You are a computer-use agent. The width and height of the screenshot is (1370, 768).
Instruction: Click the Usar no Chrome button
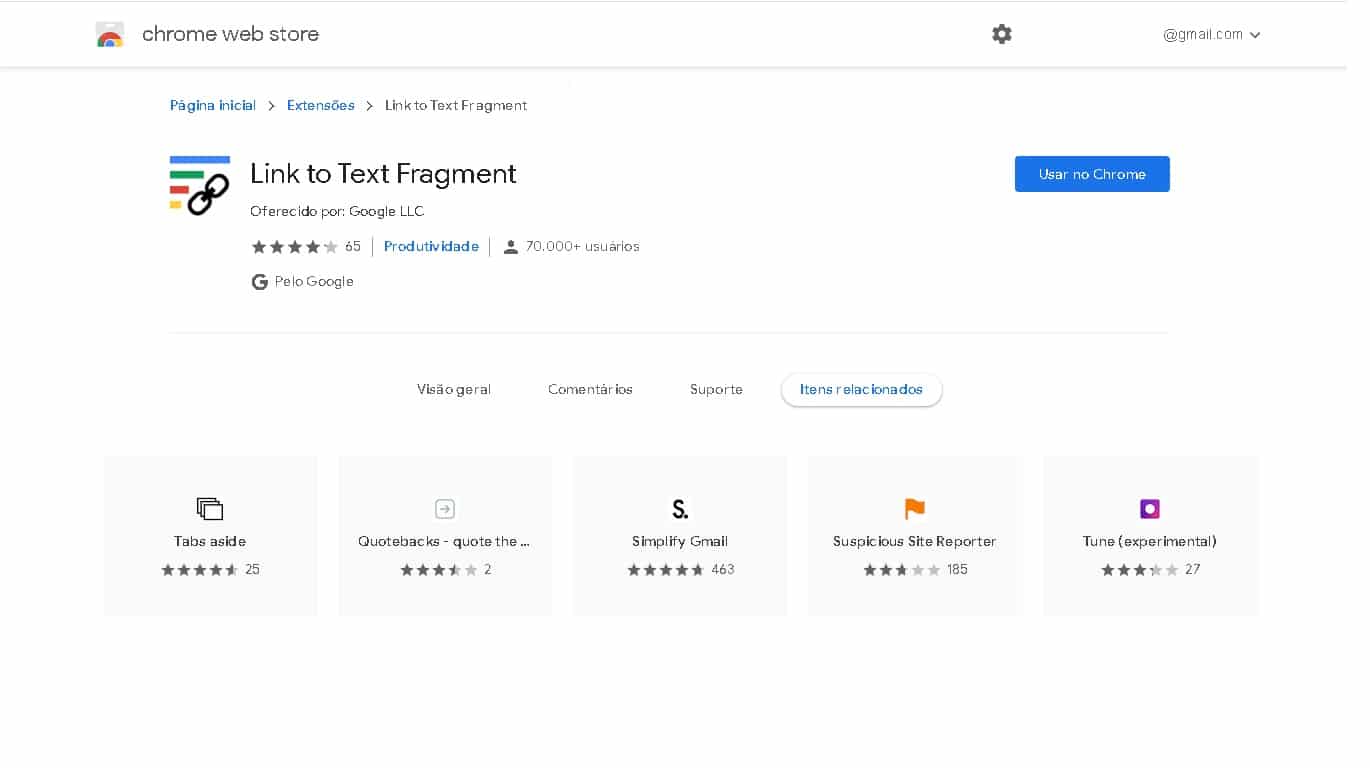[x=1091, y=173]
